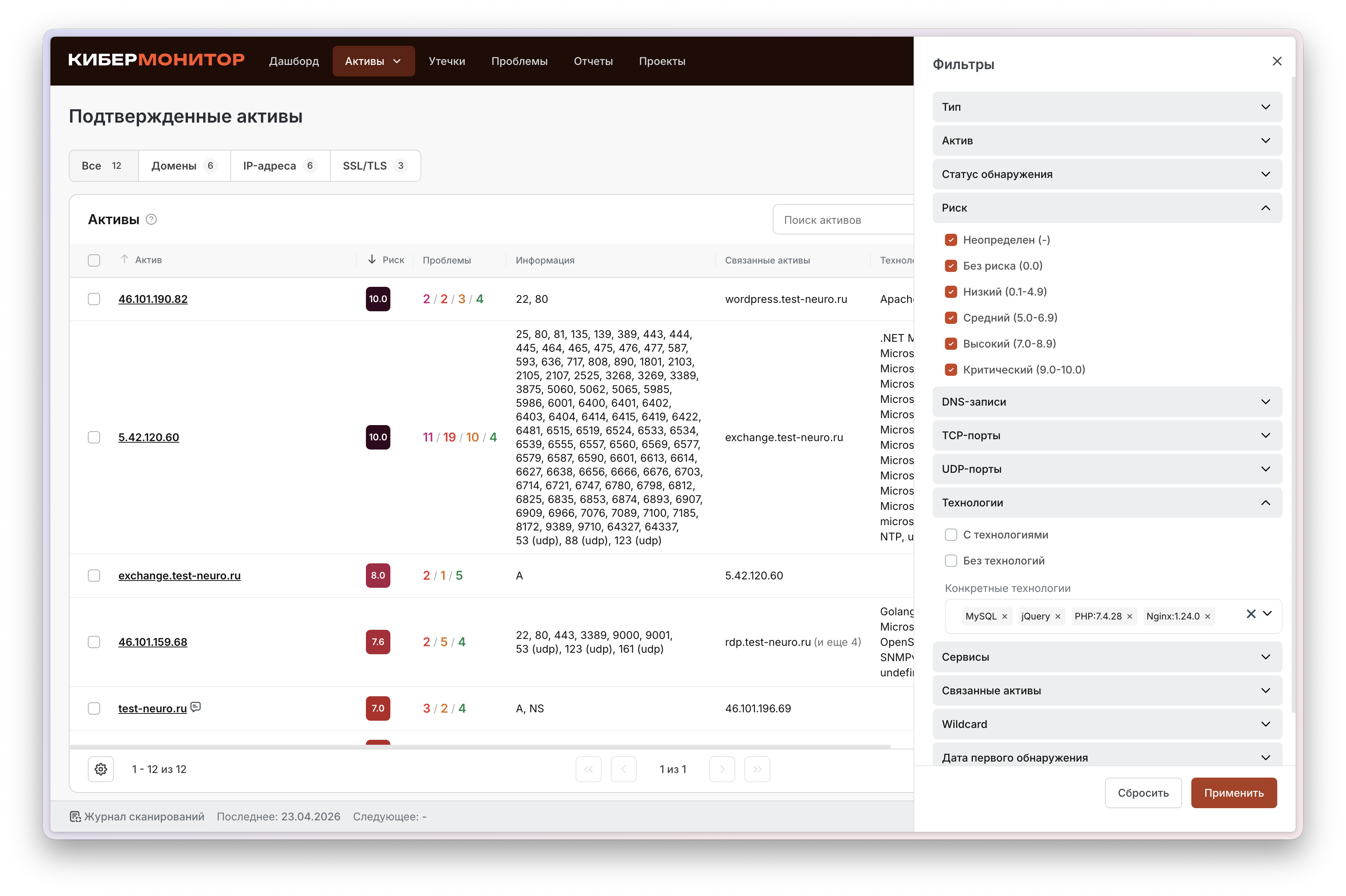Collapse the Риск filter section
The height and width of the screenshot is (896, 1346).
(1107, 208)
